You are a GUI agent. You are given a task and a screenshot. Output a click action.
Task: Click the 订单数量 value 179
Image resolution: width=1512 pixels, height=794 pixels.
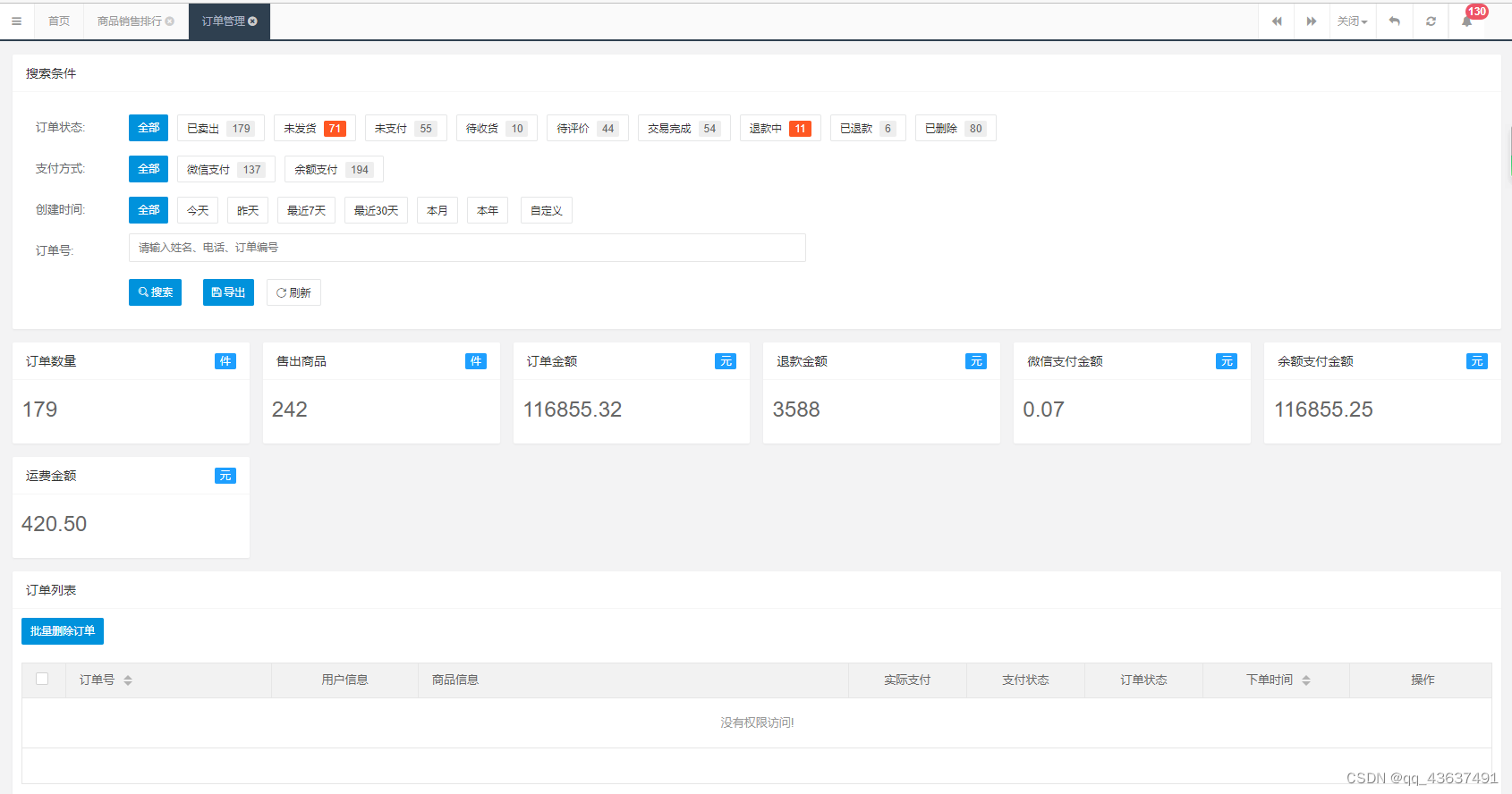pos(39,410)
